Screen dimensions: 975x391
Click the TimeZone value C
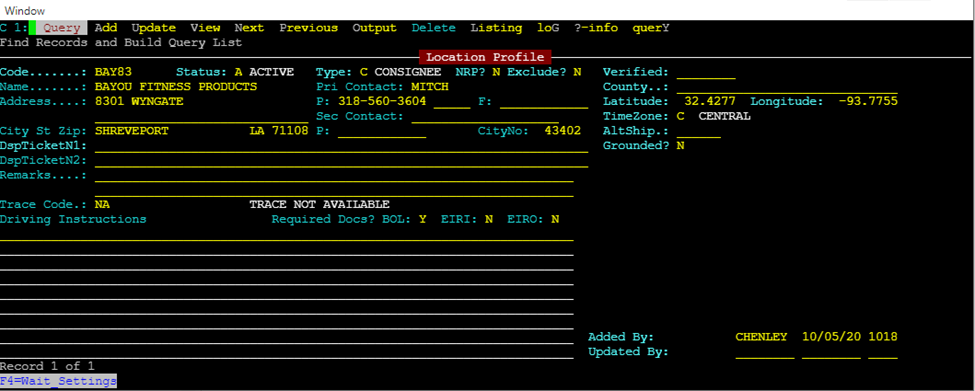[680, 116]
